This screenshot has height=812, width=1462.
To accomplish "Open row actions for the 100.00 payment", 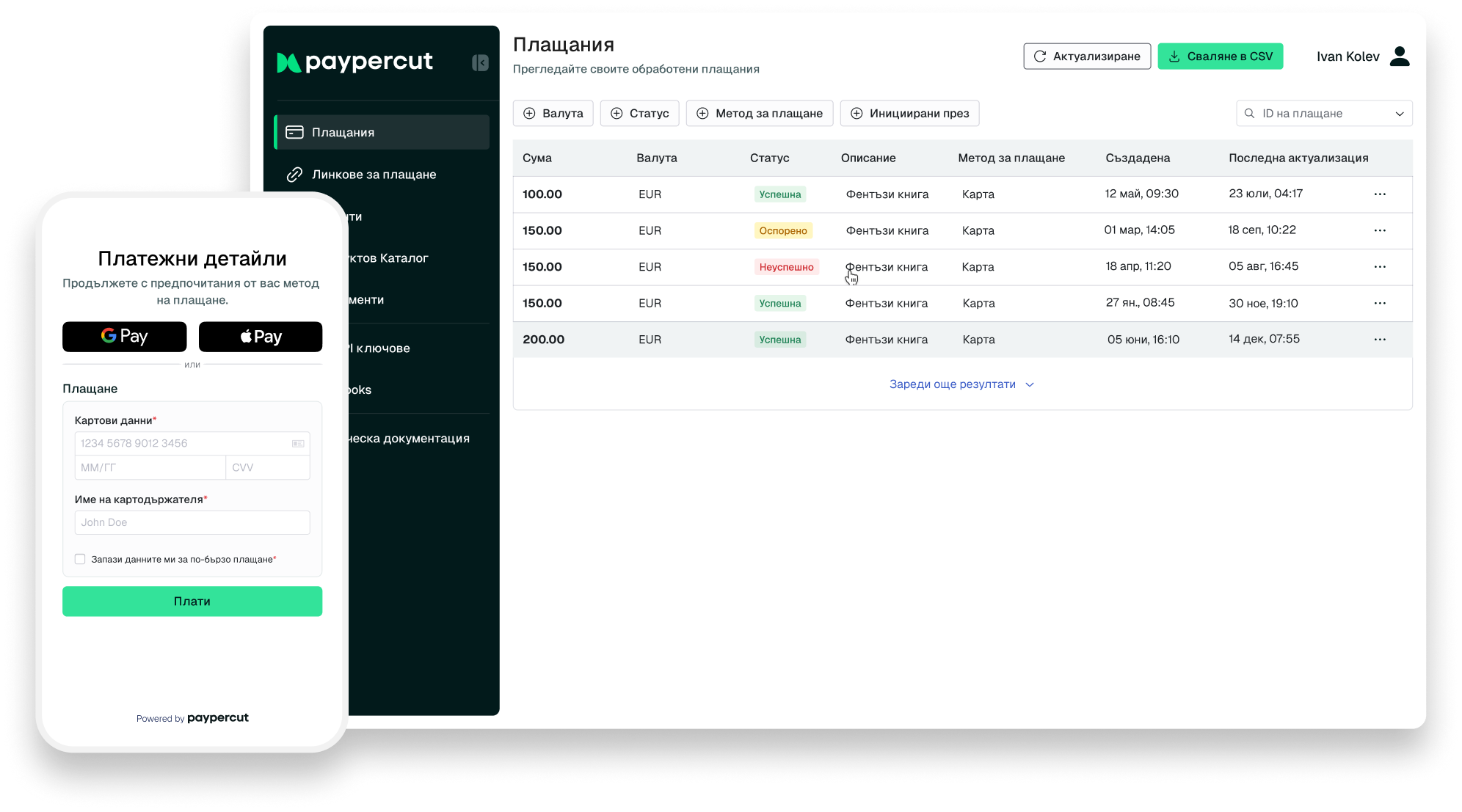I will [x=1380, y=194].
